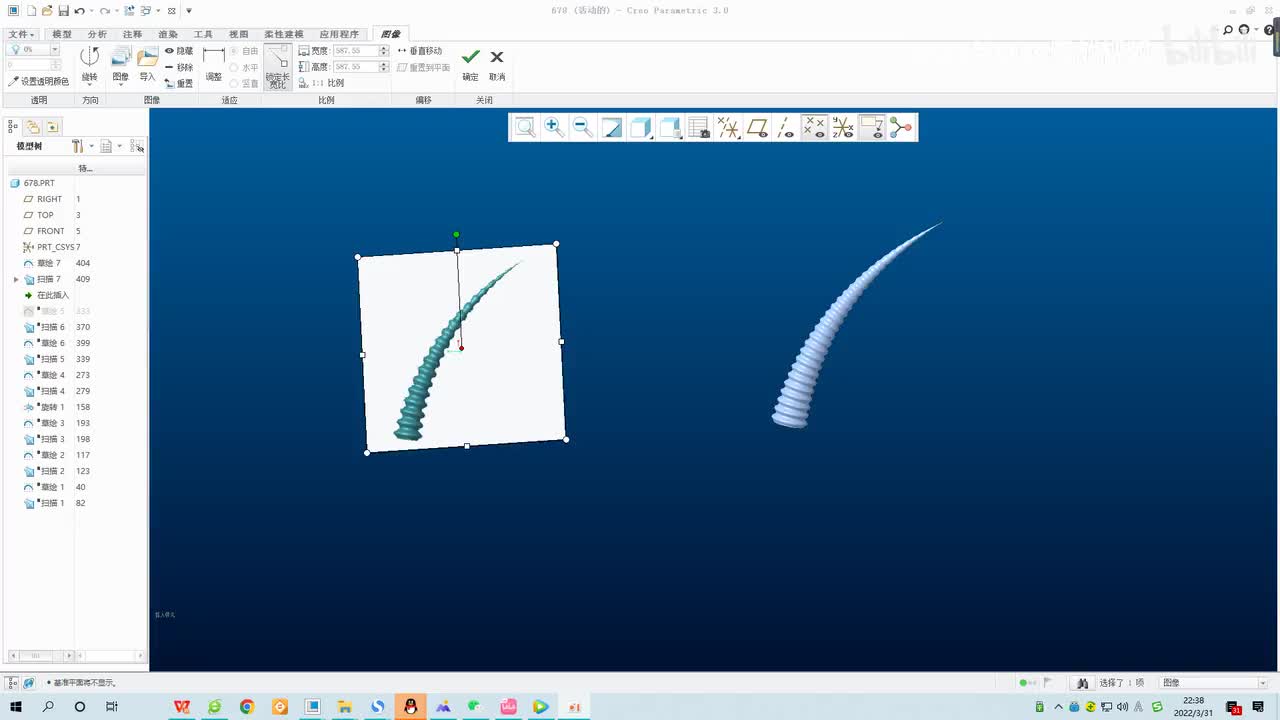
Task: Open the Undo history dropdown arrow
Action: [91, 10]
